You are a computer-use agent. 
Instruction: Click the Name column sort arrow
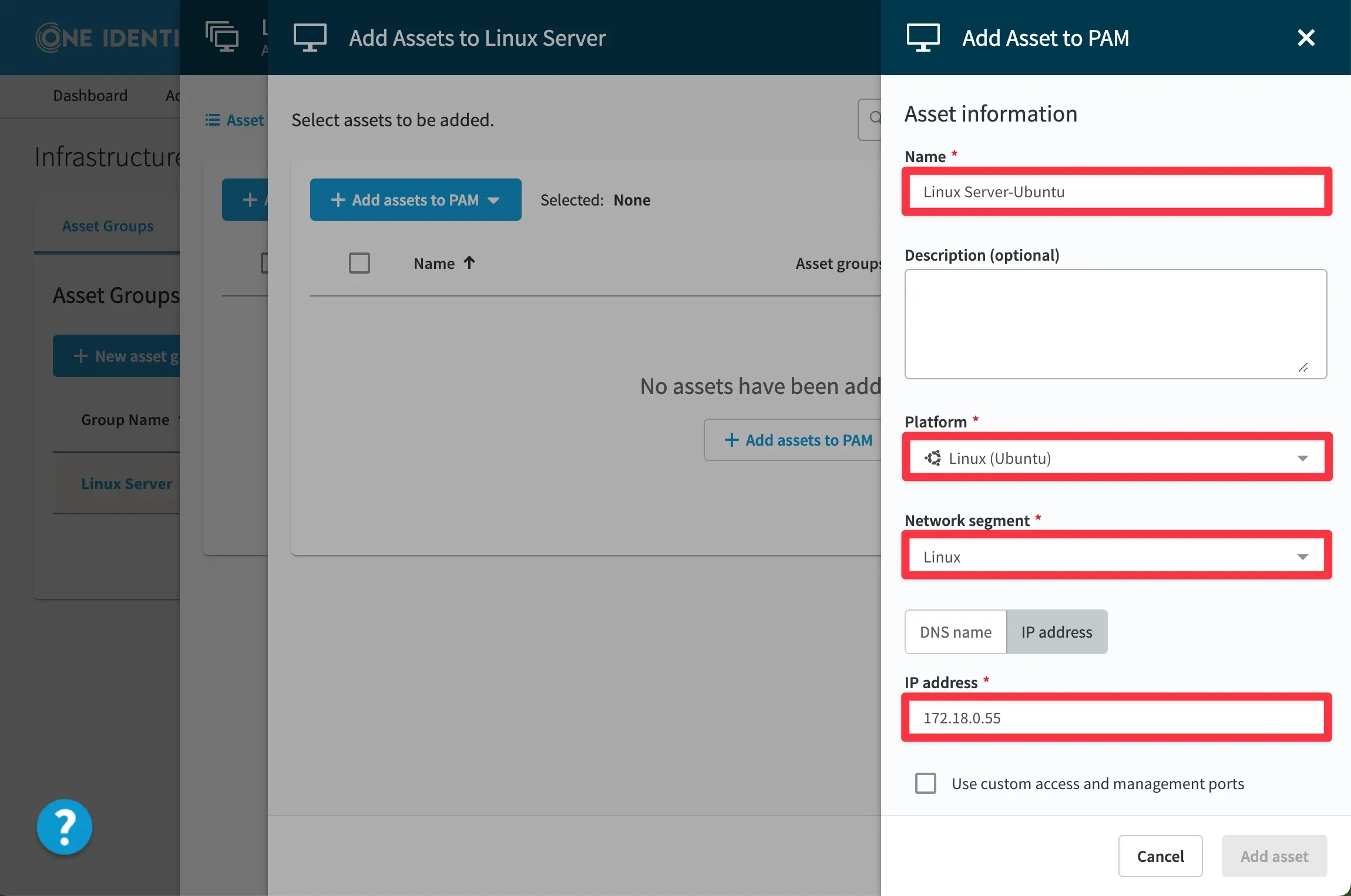tap(469, 262)
